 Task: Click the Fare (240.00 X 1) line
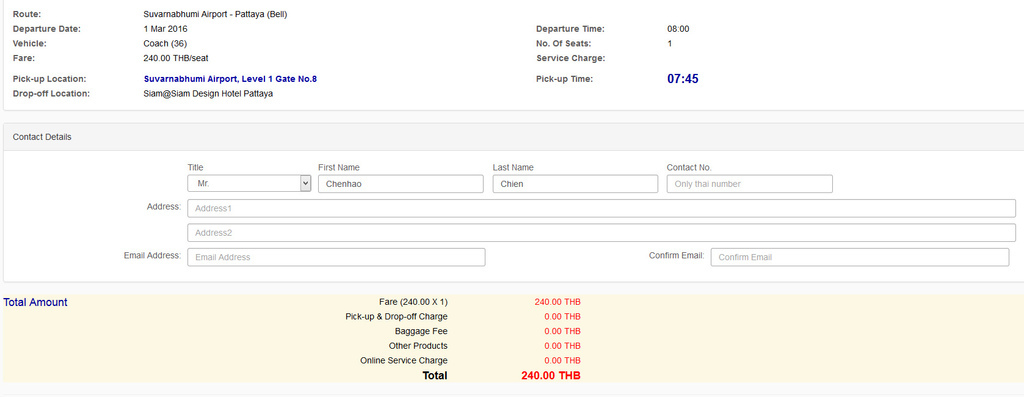(x=413, y=302)
